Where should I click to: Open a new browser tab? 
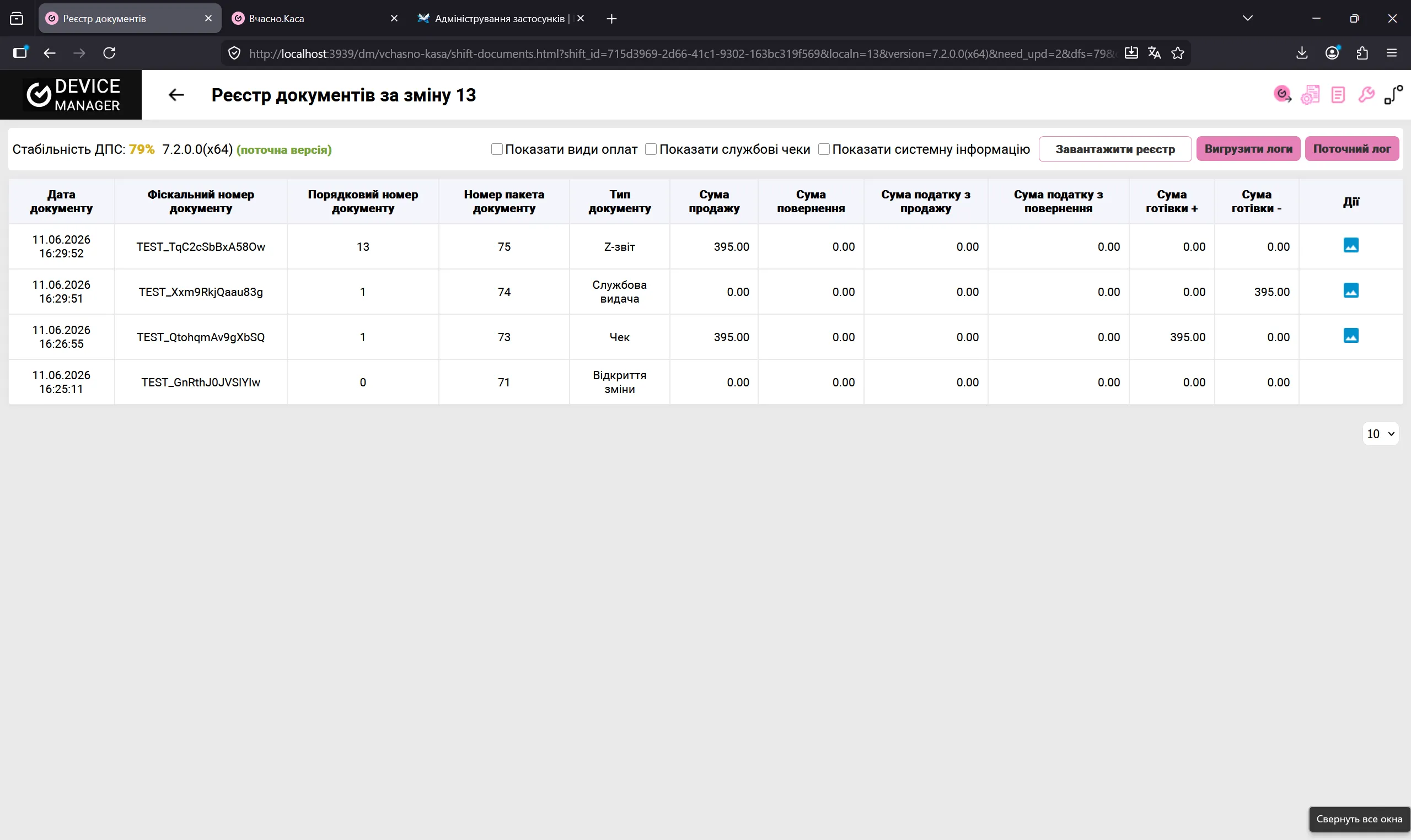tap(611, 19)
